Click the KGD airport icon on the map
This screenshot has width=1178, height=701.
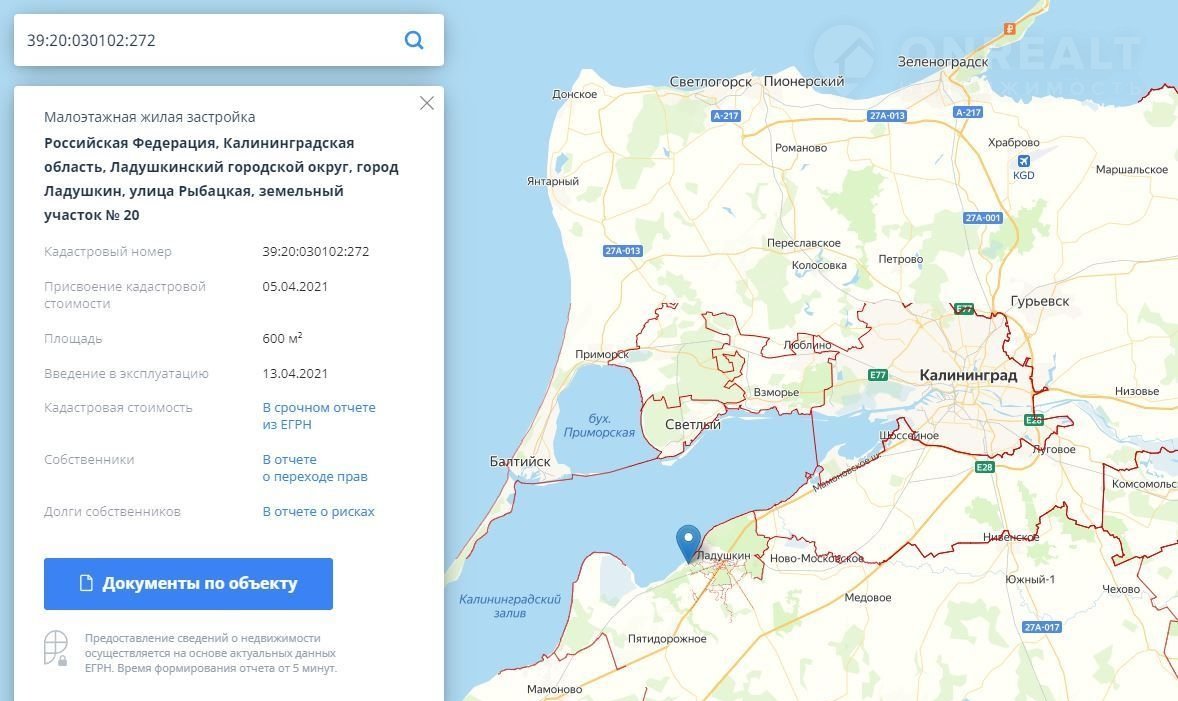pos(1023,161)
